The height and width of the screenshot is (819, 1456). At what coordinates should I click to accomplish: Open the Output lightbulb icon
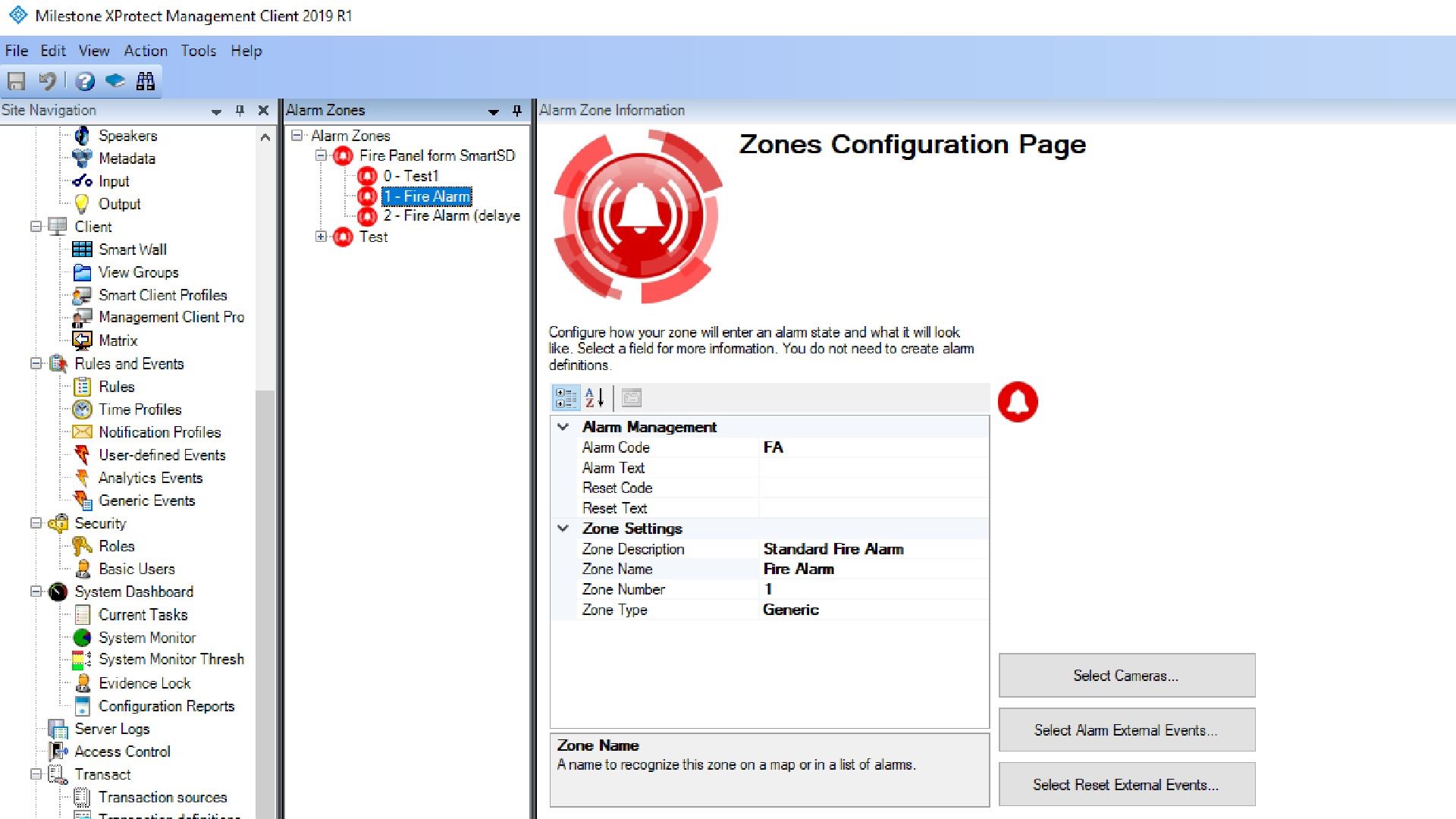pos(82,204)
